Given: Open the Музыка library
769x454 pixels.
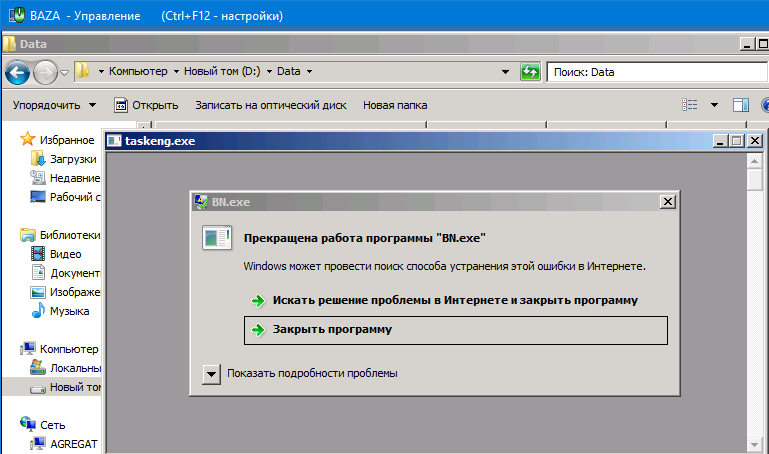Looking at the screenshot, I should click(x=69, y=311).
